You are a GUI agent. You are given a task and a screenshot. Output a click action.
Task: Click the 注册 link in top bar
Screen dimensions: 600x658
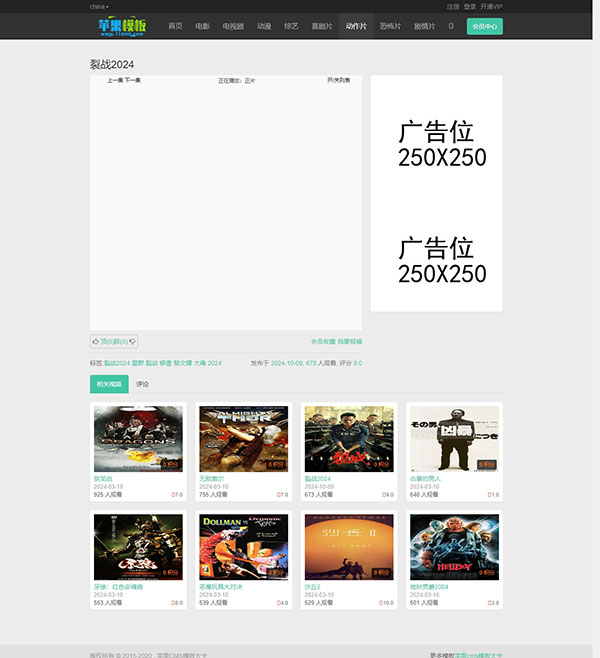point(453,6)
